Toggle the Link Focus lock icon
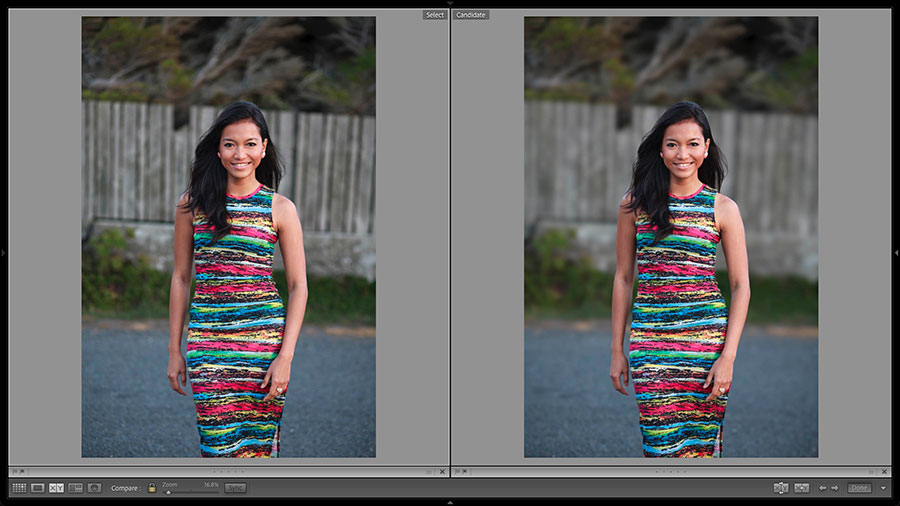Viewport: 900px width, 506px height. tap(152, 488)
